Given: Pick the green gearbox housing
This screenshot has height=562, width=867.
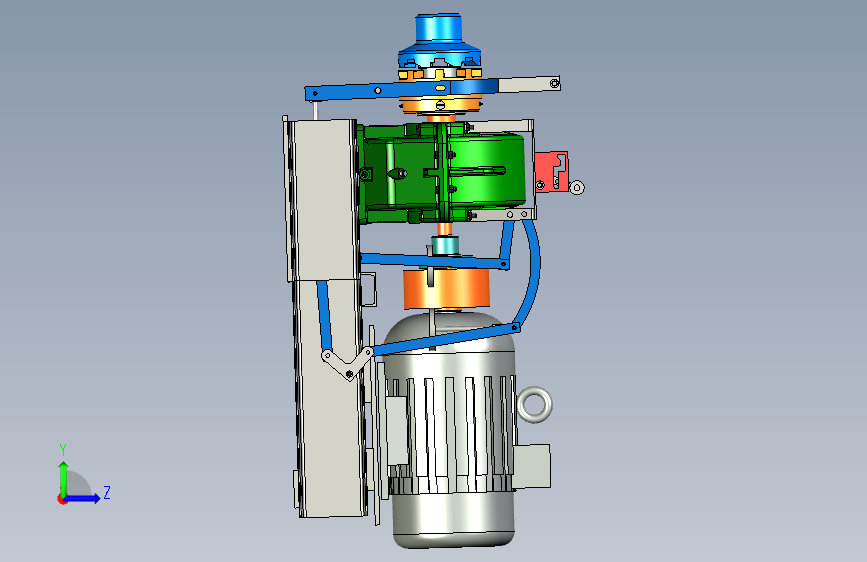Looking at the screenshot, I should tap(440, 173).
